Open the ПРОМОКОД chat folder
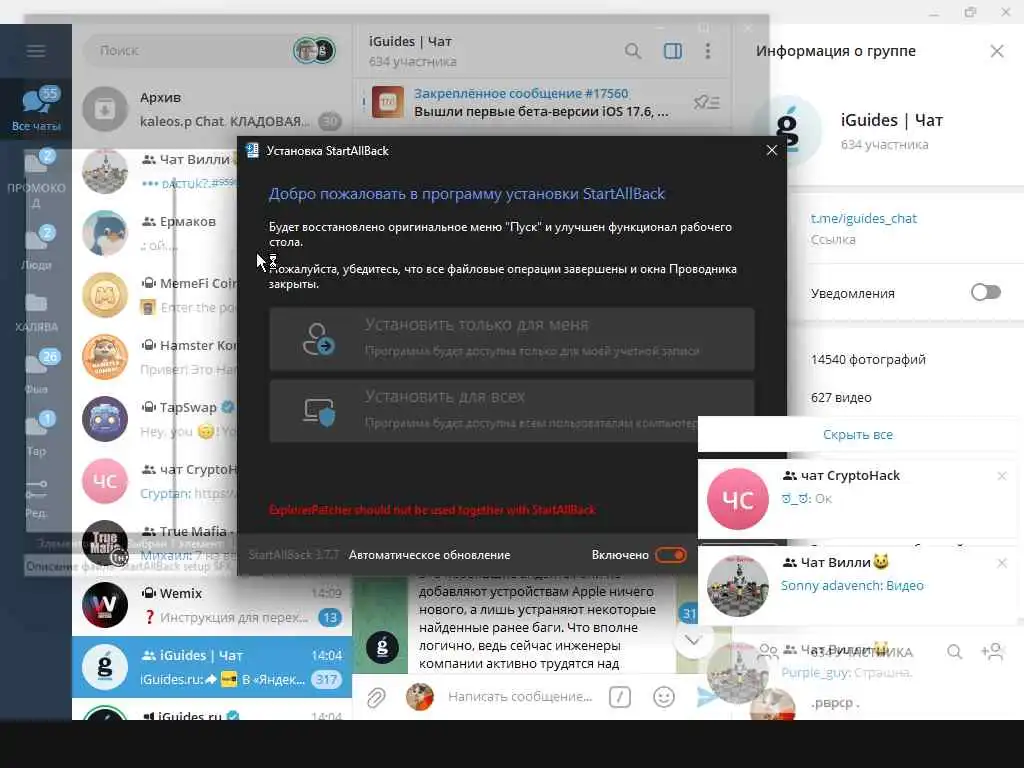 (x=36, y=178)
